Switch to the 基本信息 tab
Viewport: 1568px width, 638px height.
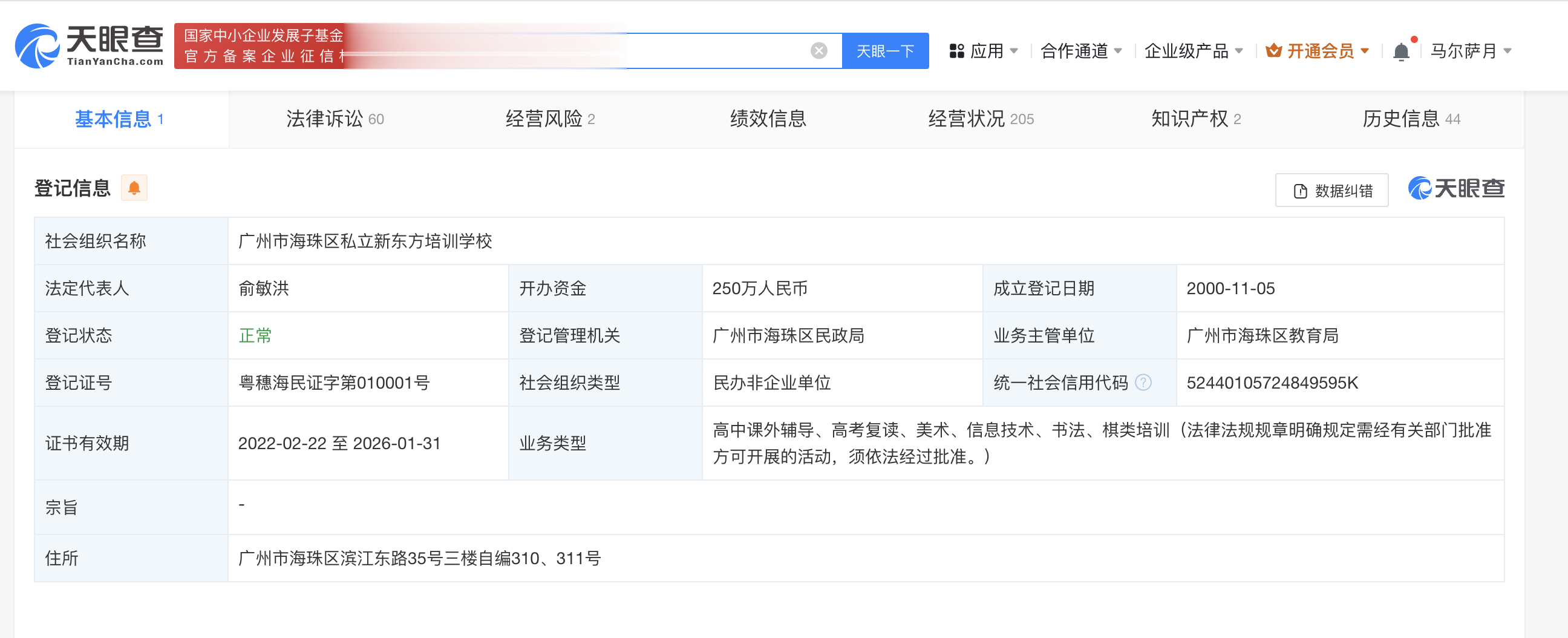[x=121, y=119]
